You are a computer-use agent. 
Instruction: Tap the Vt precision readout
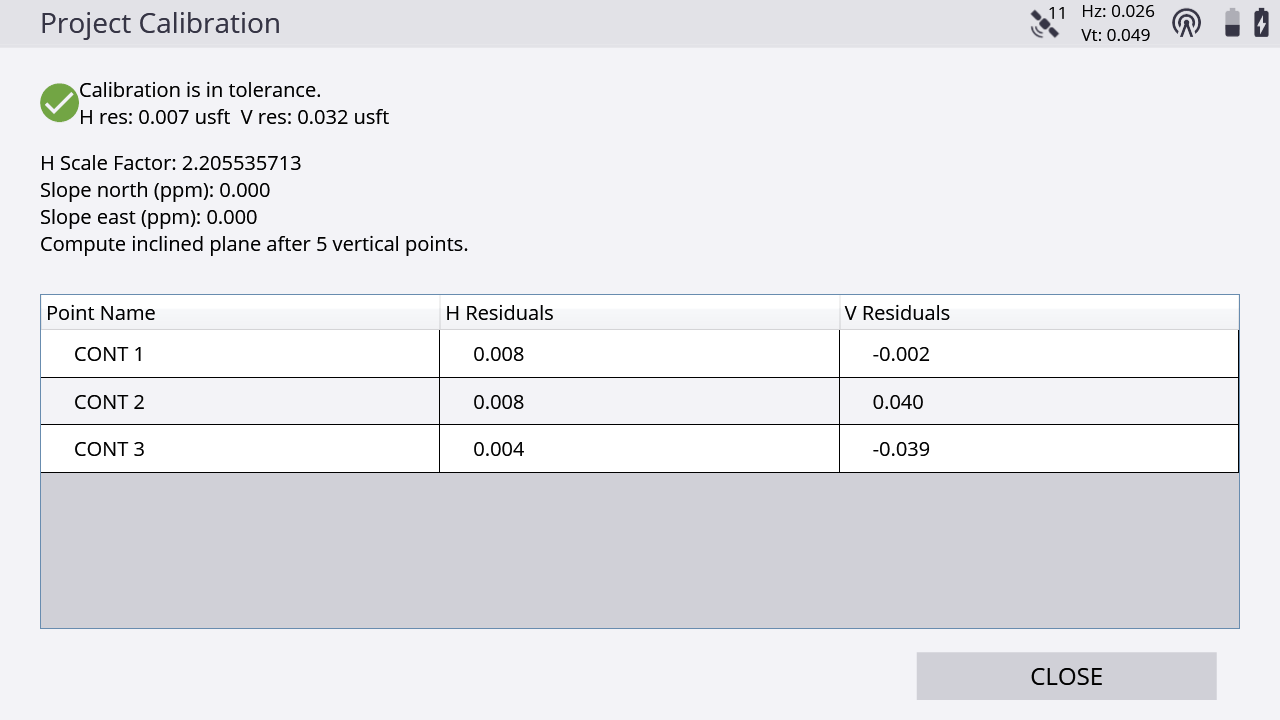pos(1115,35)
